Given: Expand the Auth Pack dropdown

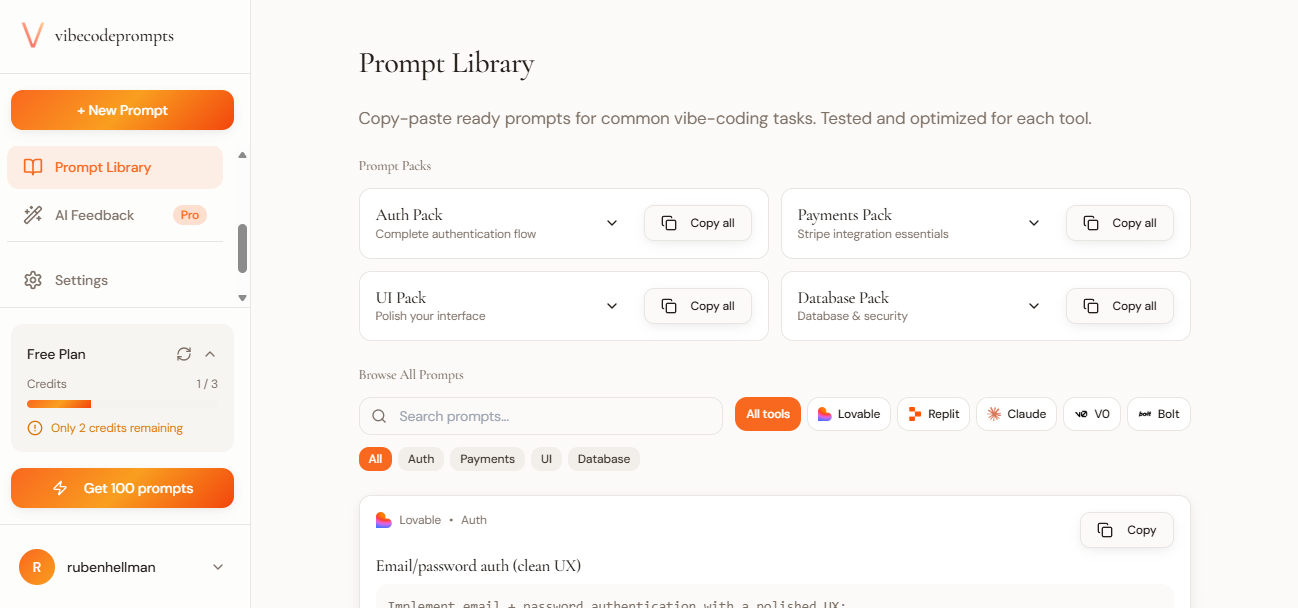Looking at the screenshot, I should 611,222.
